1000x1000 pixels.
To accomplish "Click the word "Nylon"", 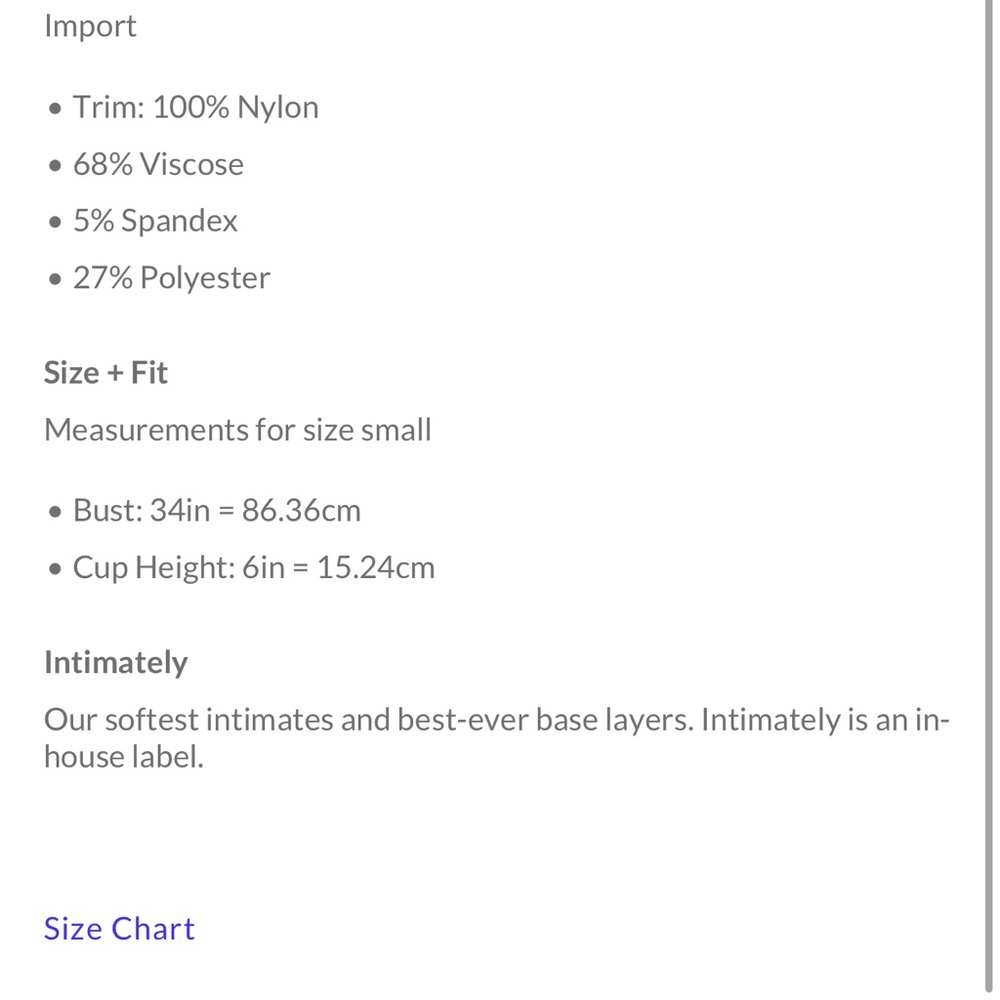I will (x=277, y=108).
